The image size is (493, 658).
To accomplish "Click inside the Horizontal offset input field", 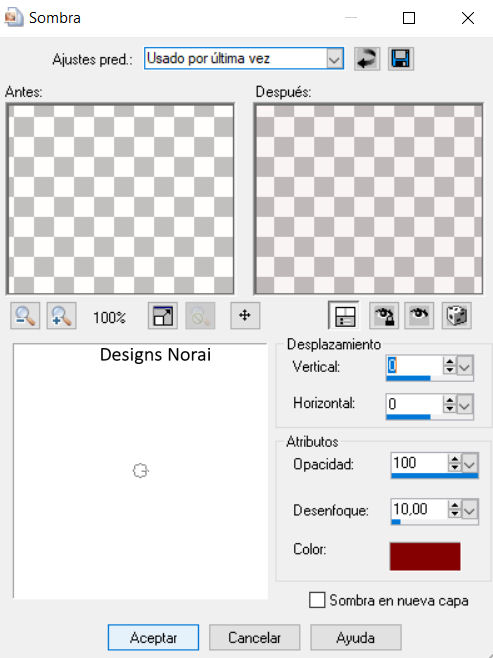I will 414,404.
